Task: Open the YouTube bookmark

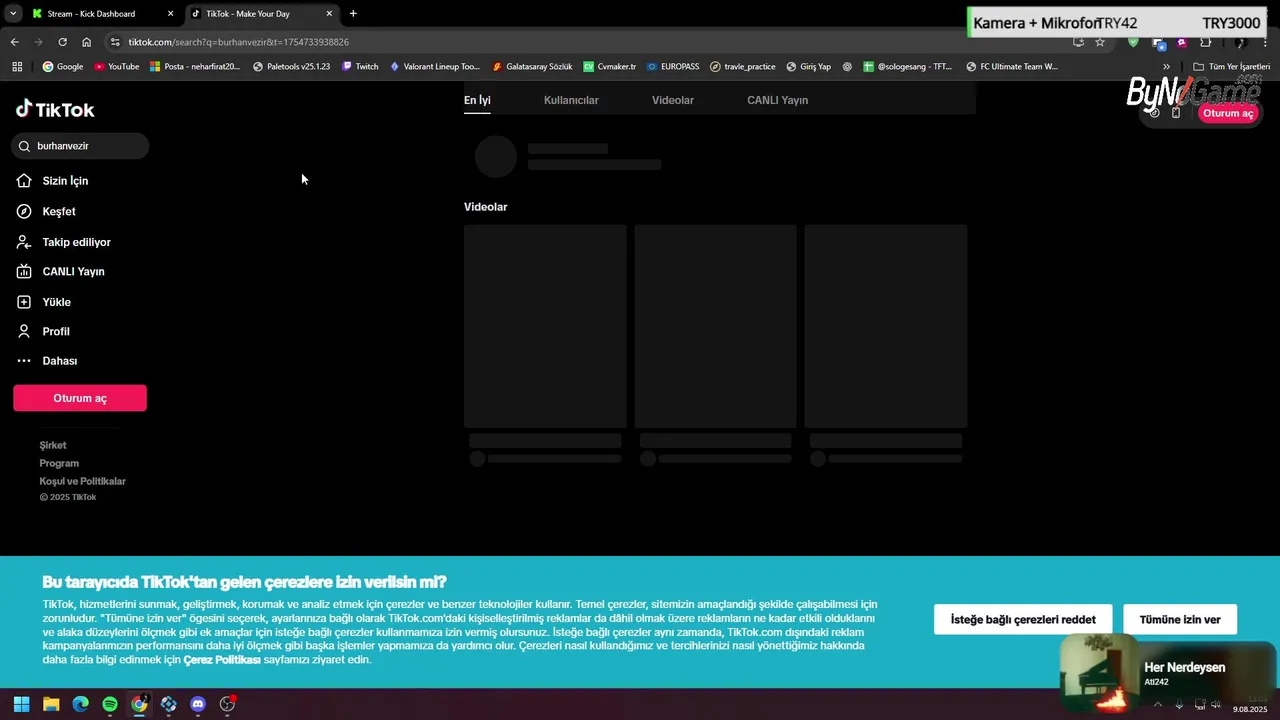Action: (x=116, y=67)
